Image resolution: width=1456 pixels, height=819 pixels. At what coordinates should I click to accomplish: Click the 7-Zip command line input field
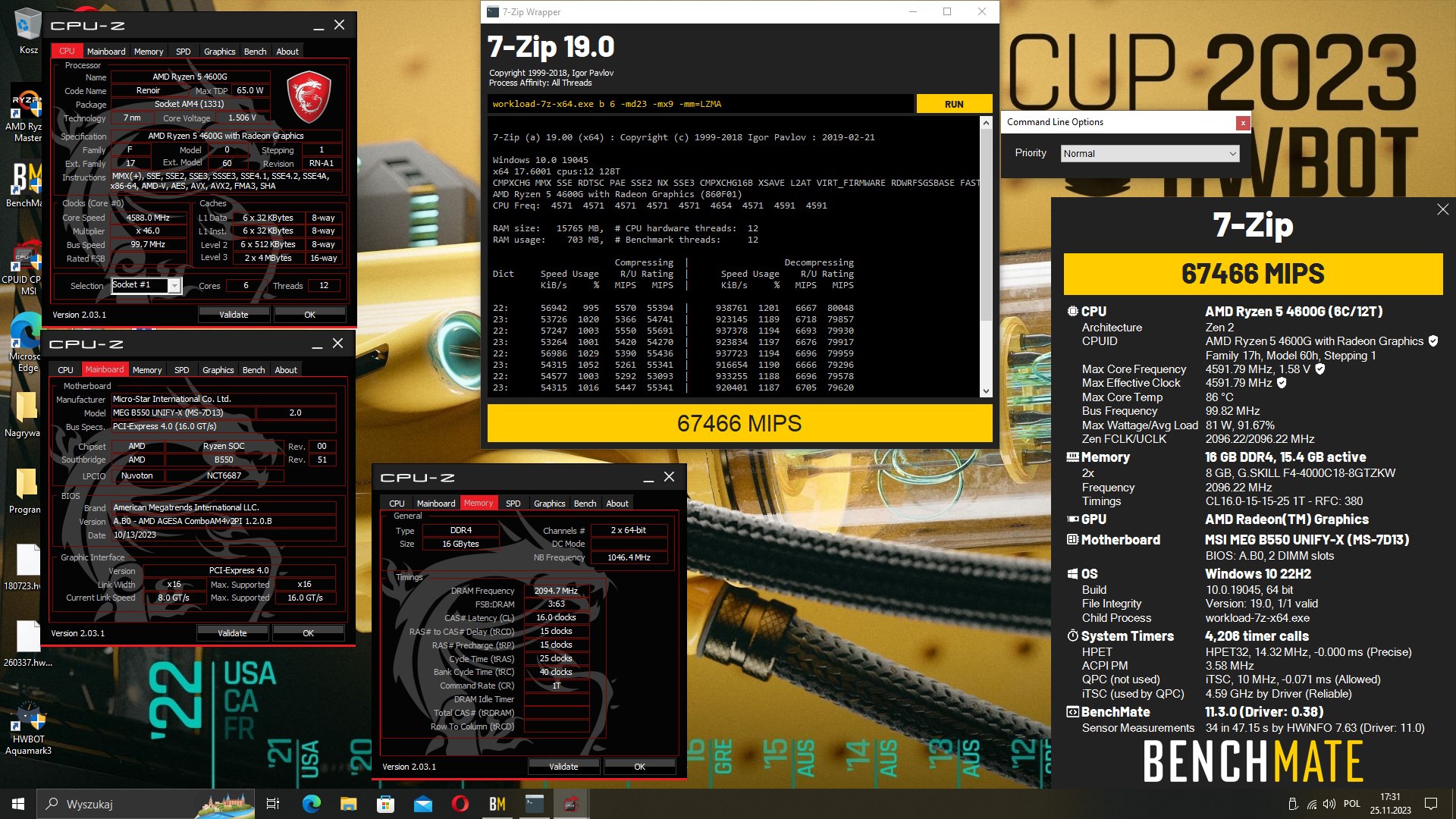pos(700,104)
